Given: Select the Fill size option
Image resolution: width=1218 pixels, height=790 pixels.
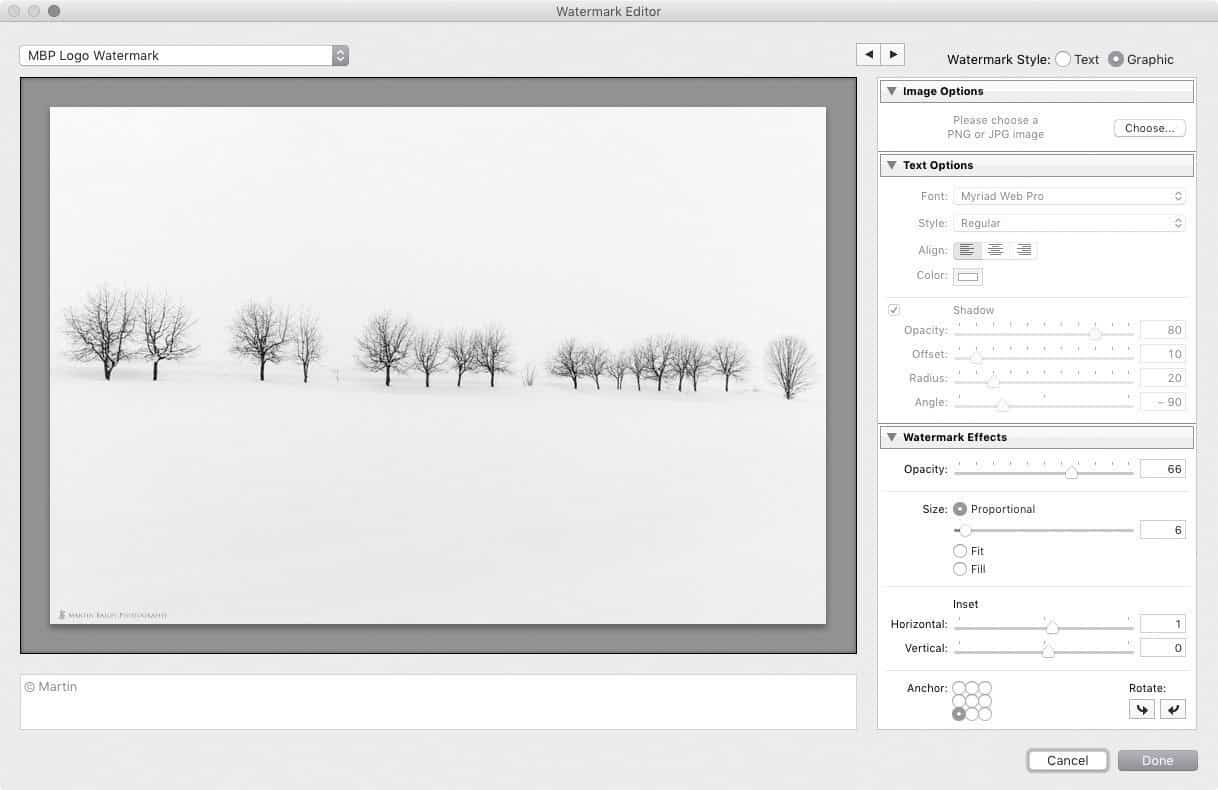Looking at the screenshot, I should [960, 569].
